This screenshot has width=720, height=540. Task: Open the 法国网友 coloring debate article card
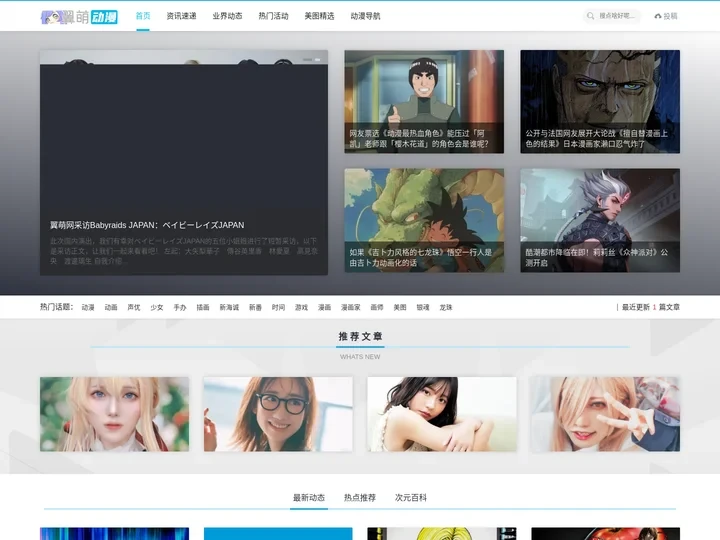tap(600, 101)
